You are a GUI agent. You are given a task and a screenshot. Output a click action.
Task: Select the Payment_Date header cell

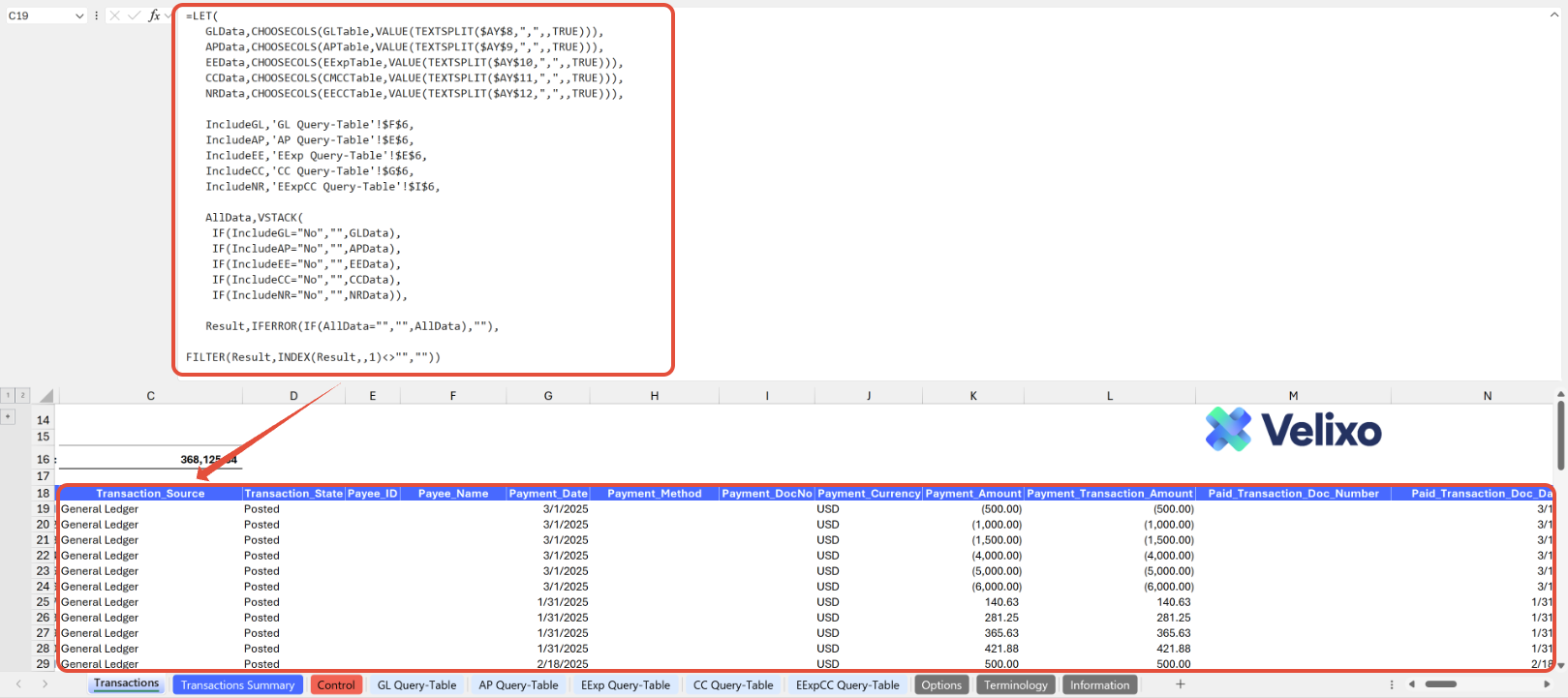click(548, 494)
